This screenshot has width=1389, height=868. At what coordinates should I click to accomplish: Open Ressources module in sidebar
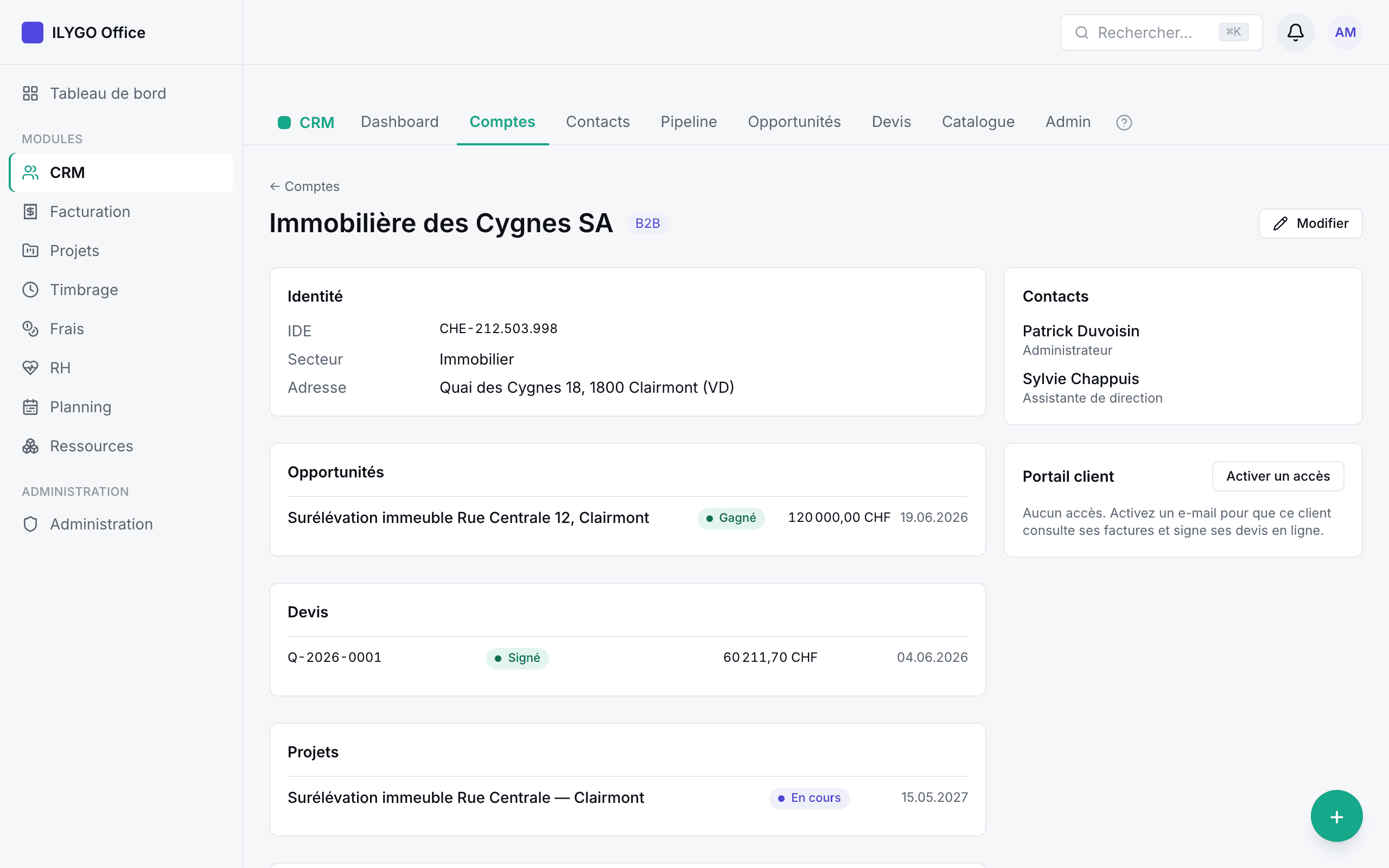121,446
